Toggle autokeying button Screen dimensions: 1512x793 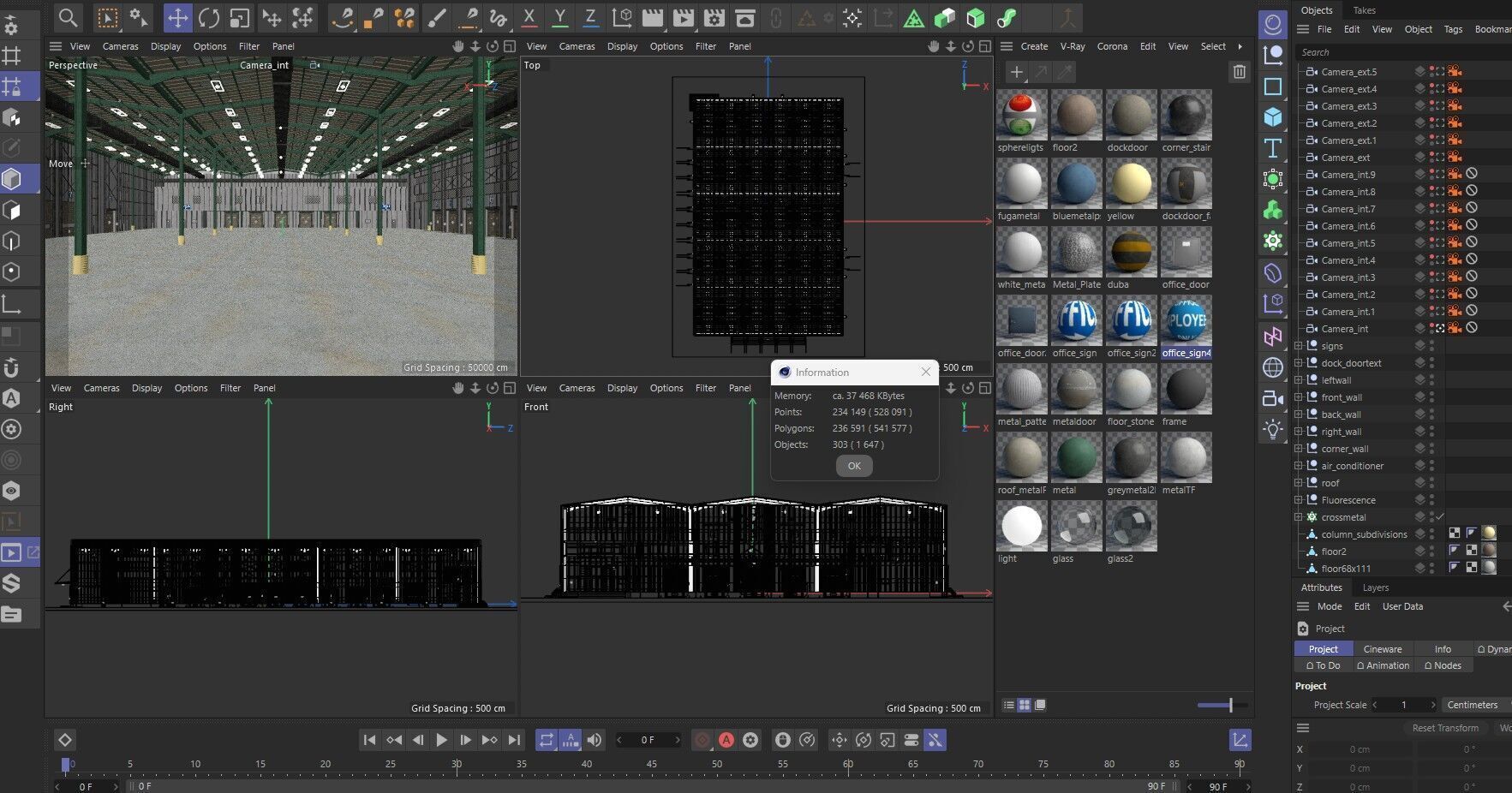click(x=726, y=740)
